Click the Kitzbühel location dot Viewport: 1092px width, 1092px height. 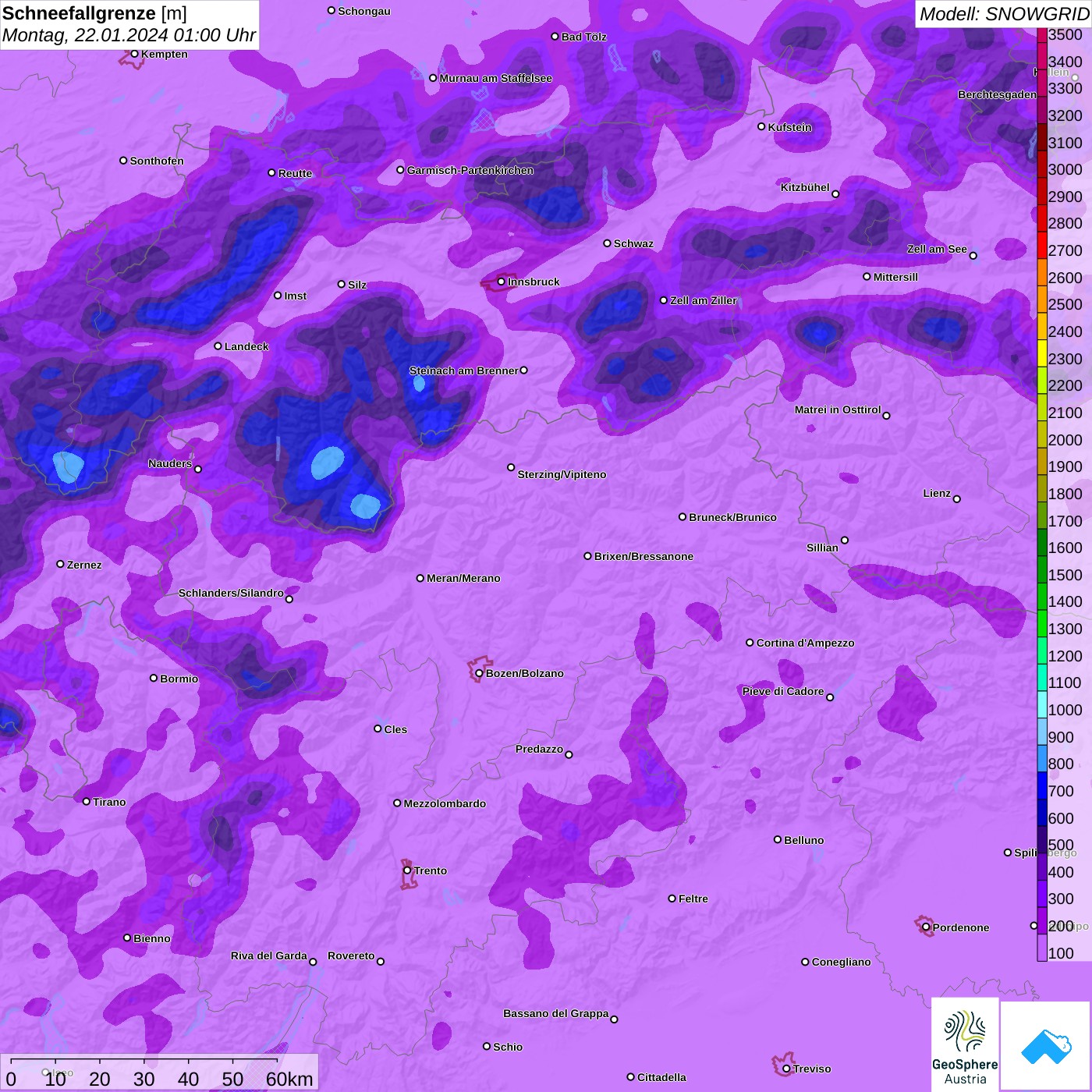pos(835,194)
